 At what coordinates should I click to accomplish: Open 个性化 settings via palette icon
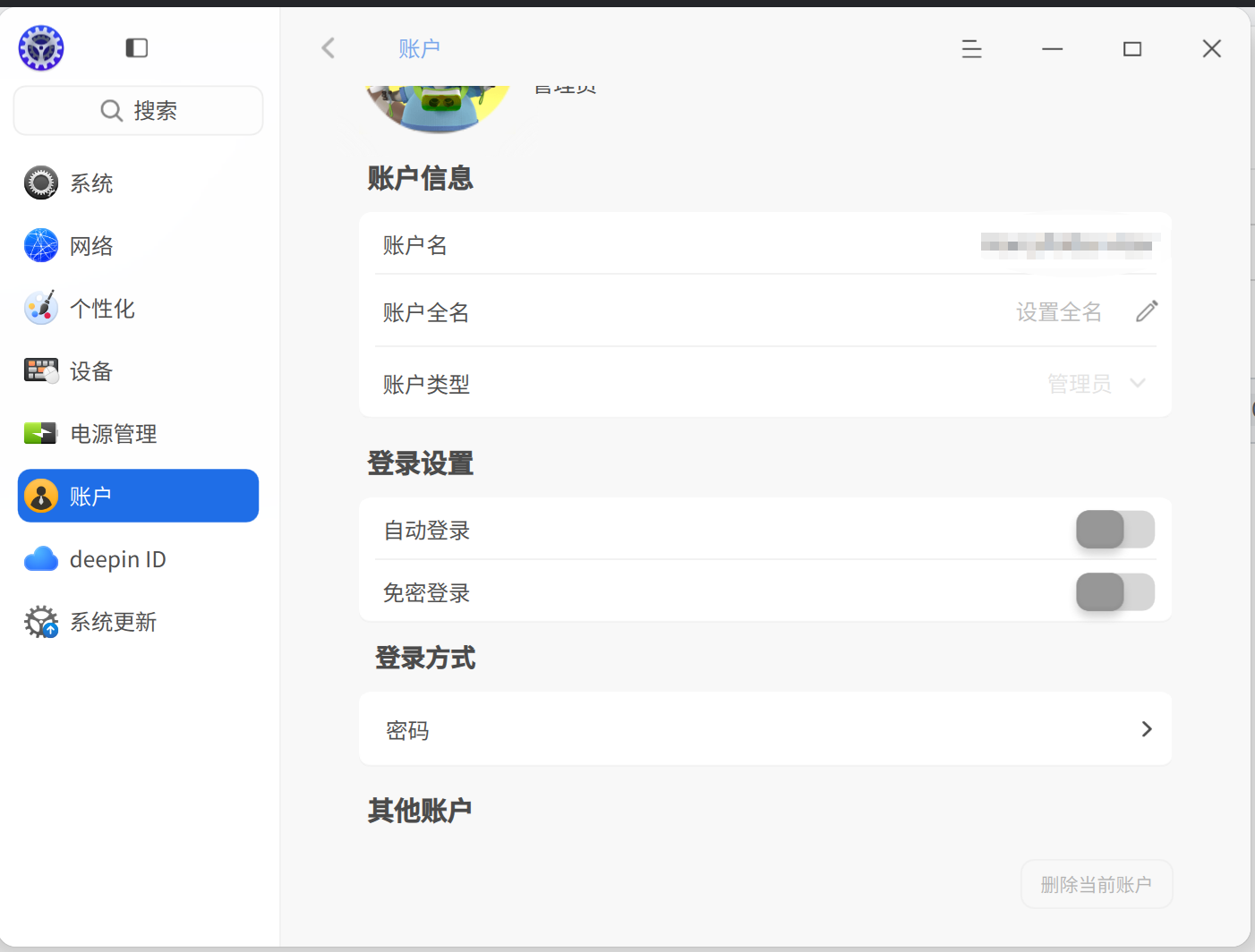pyautogui.click(x=41, y=308)
